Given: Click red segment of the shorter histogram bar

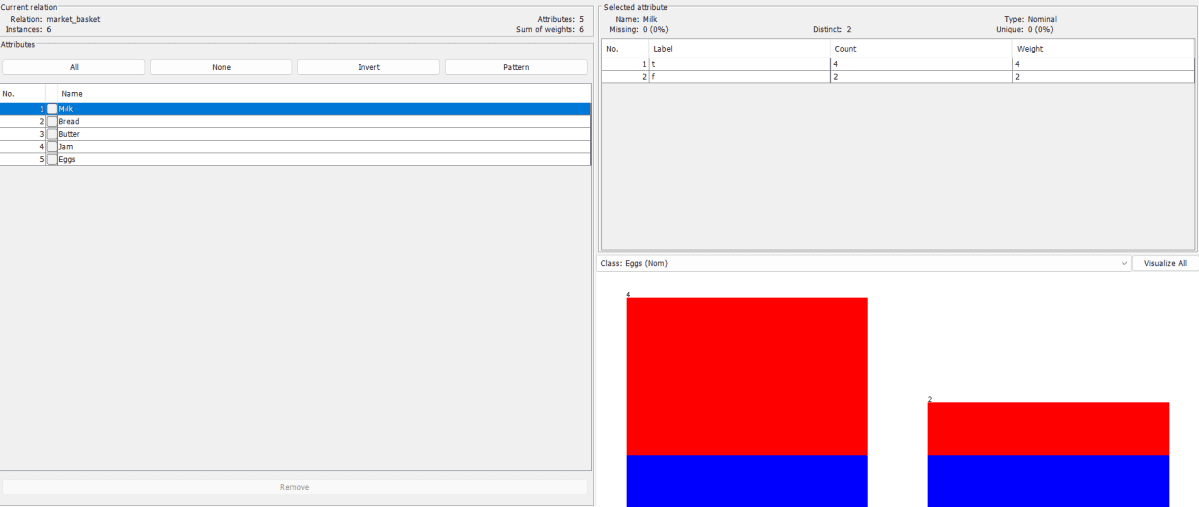Looking at the screenshot, I should 1048,428.
